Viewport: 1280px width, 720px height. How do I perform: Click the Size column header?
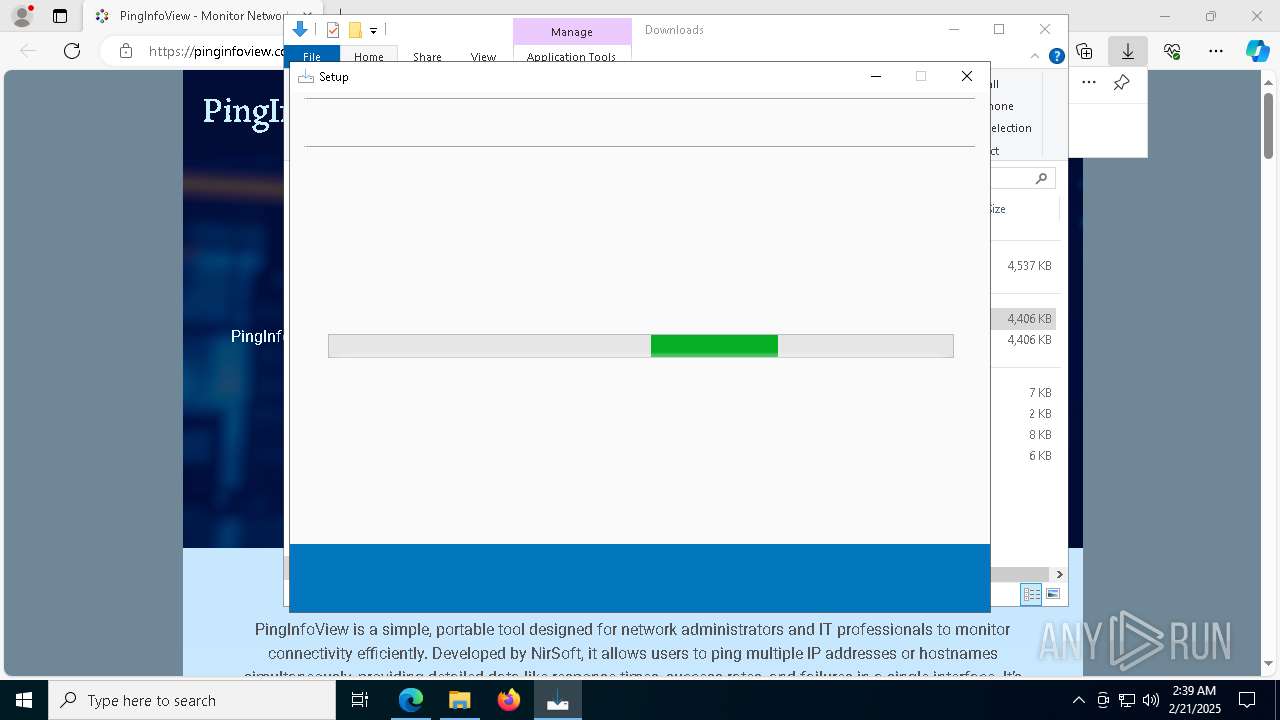pyautogui.click(x=997, y=209)
